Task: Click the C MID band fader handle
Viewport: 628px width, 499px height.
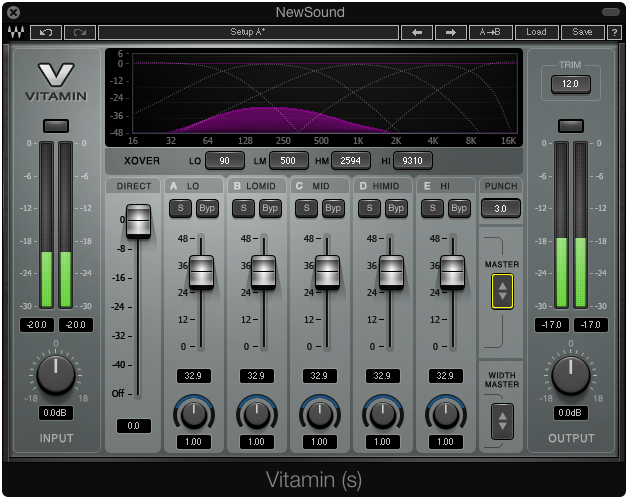Action: click(327, 272)
